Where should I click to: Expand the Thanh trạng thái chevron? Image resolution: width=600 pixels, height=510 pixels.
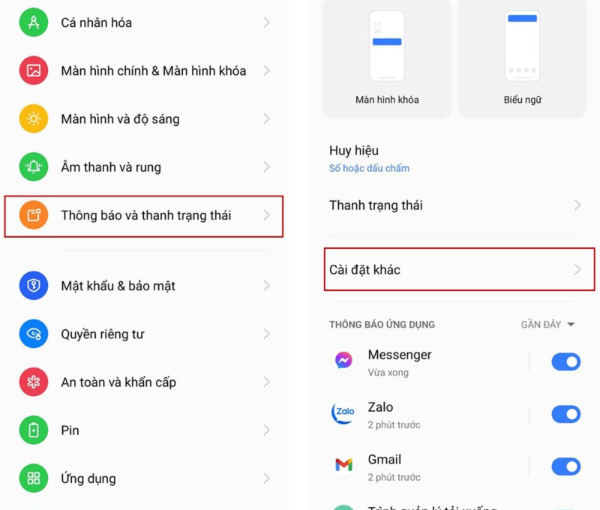pyautogui.click(x=577, y=205)
